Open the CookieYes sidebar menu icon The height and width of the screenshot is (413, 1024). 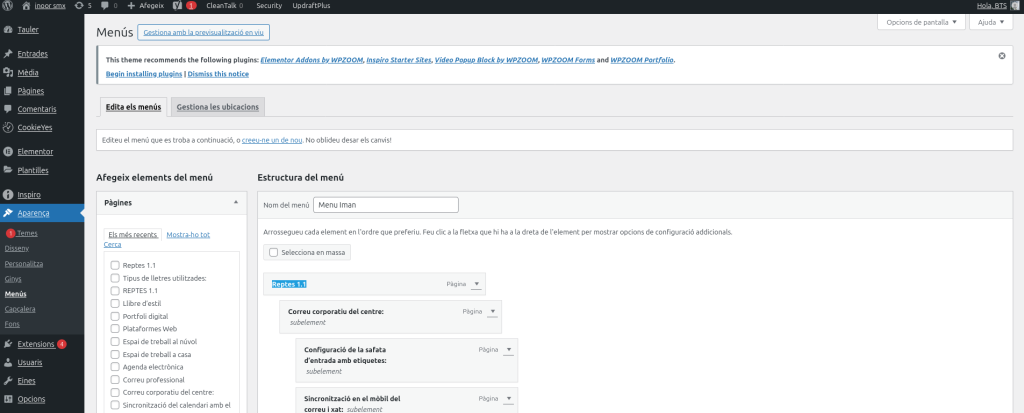(x=8, y=127)
